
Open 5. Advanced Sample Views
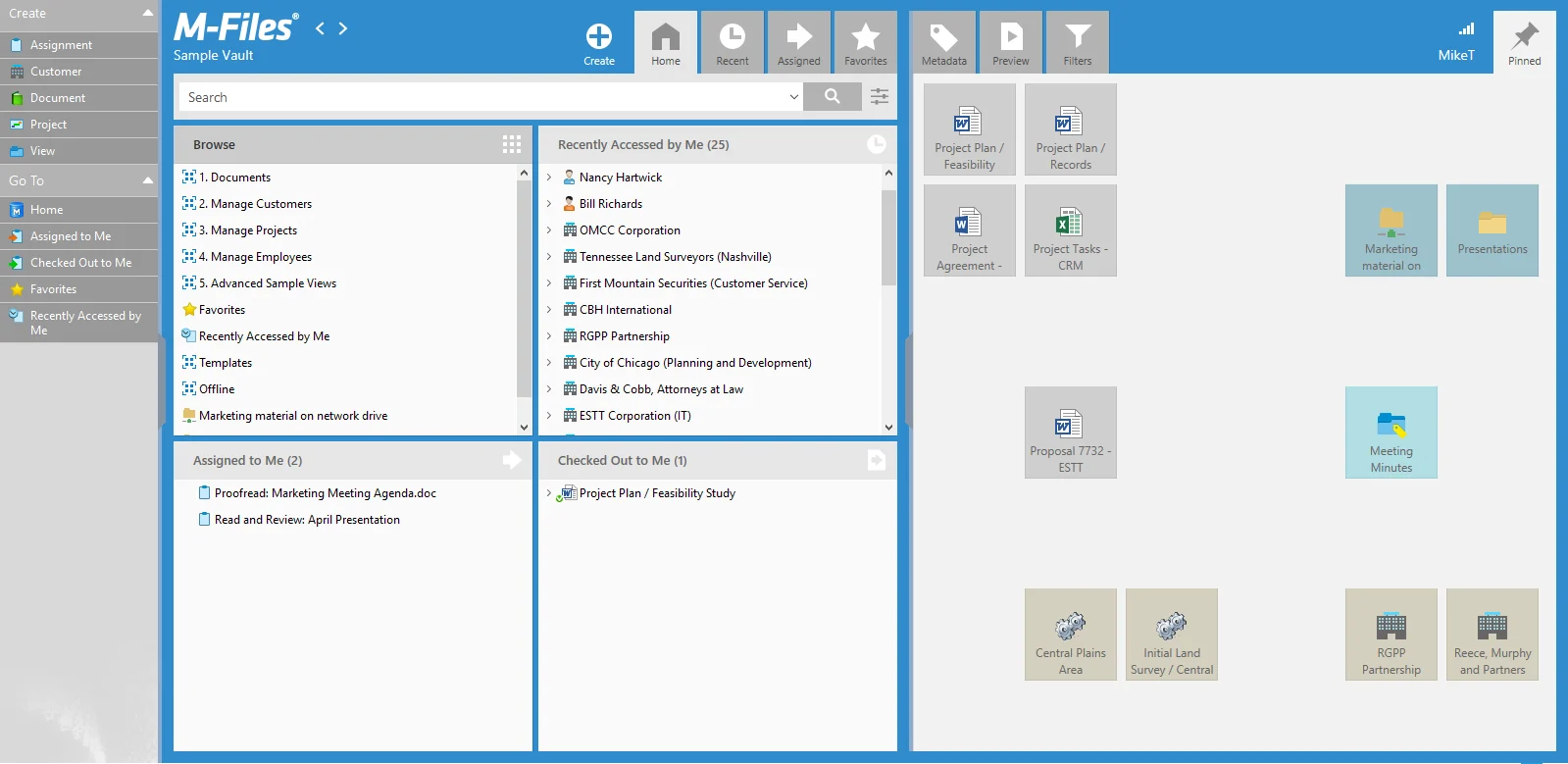click(x=268, y=283)
